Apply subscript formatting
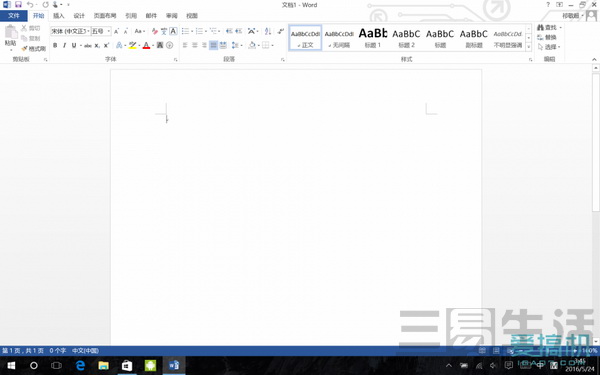 click(x=97, y=46)
